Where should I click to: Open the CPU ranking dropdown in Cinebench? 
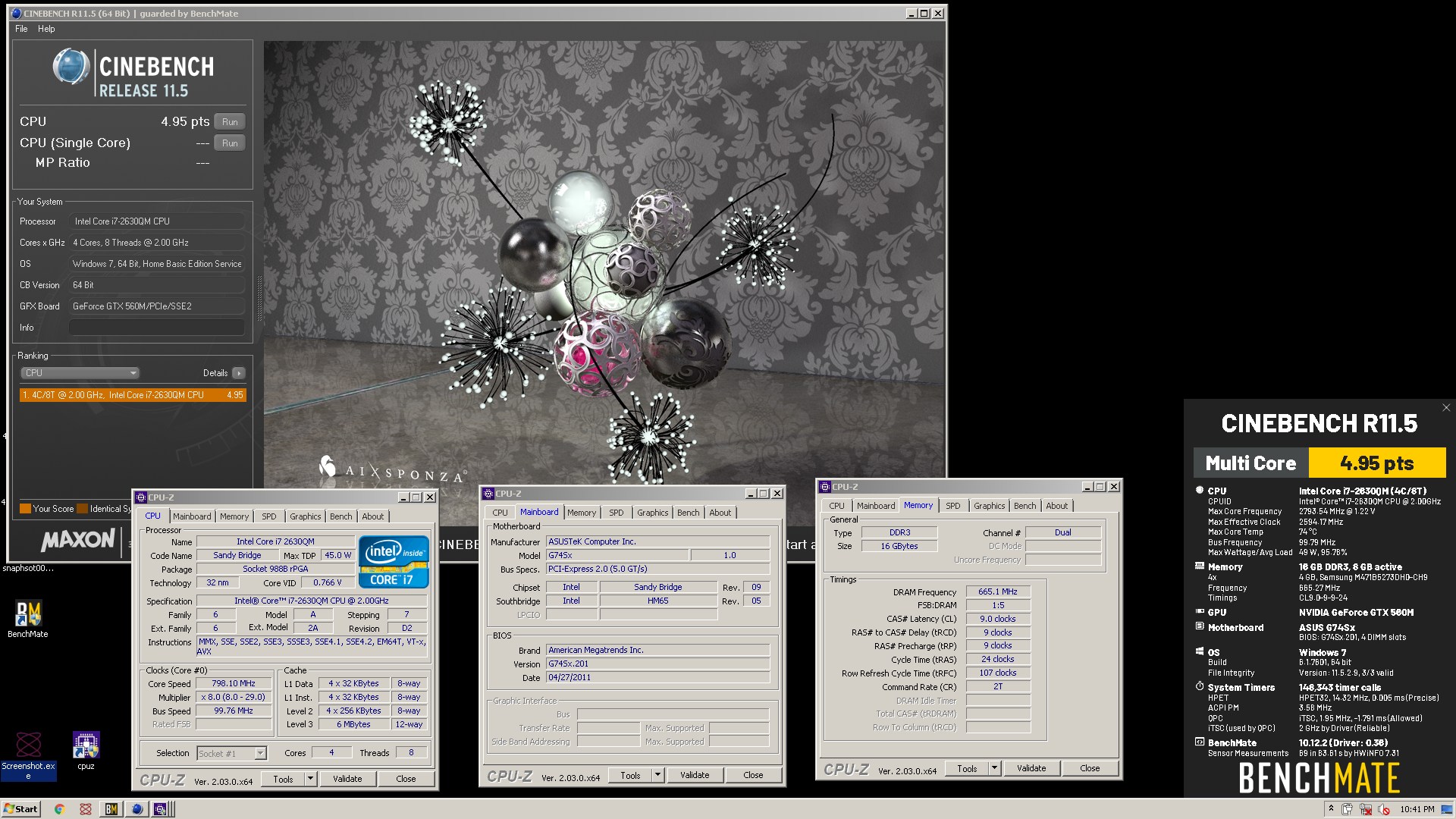point(80,373)
